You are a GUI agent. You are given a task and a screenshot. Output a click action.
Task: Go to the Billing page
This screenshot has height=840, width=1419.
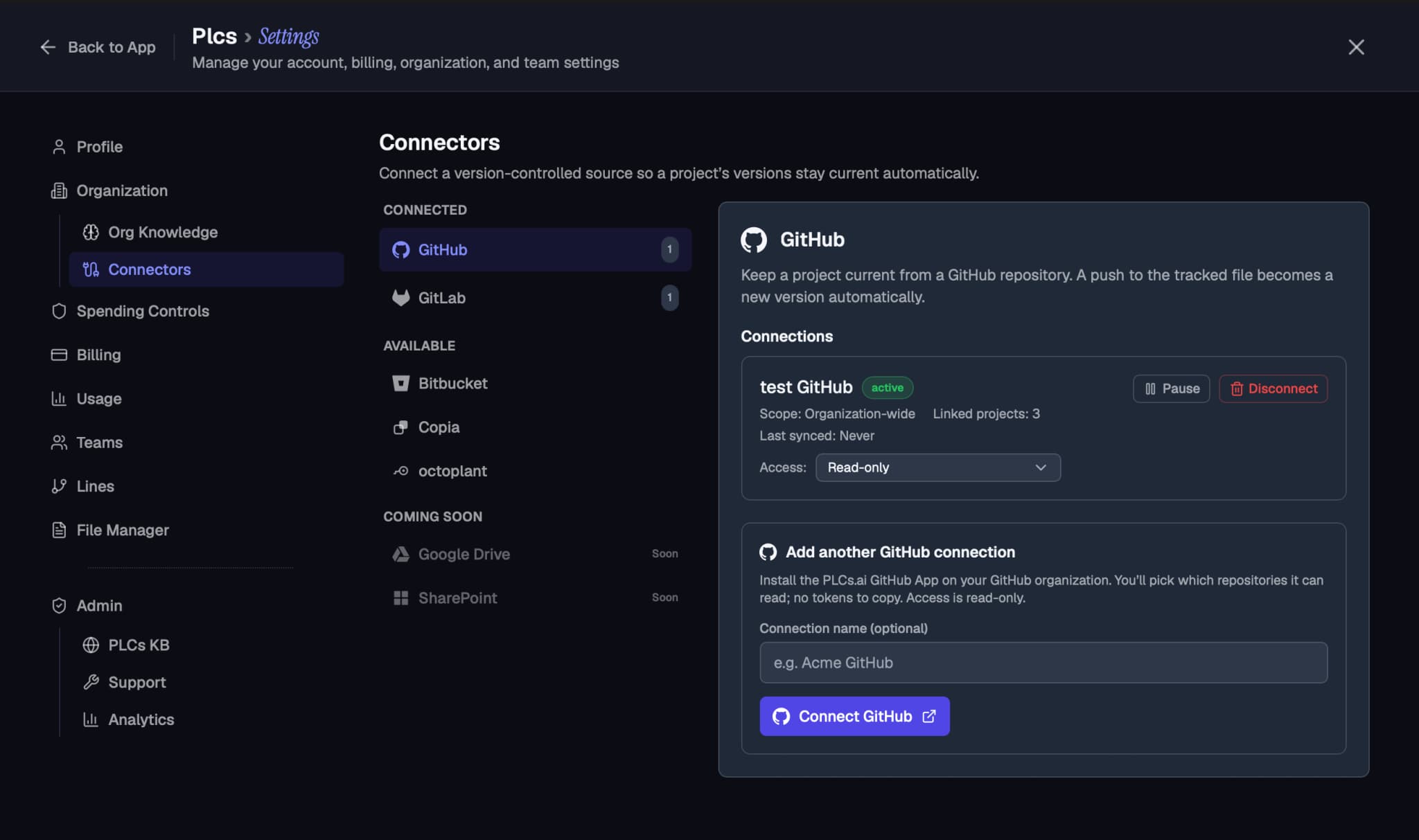click(x=98, y=355)
